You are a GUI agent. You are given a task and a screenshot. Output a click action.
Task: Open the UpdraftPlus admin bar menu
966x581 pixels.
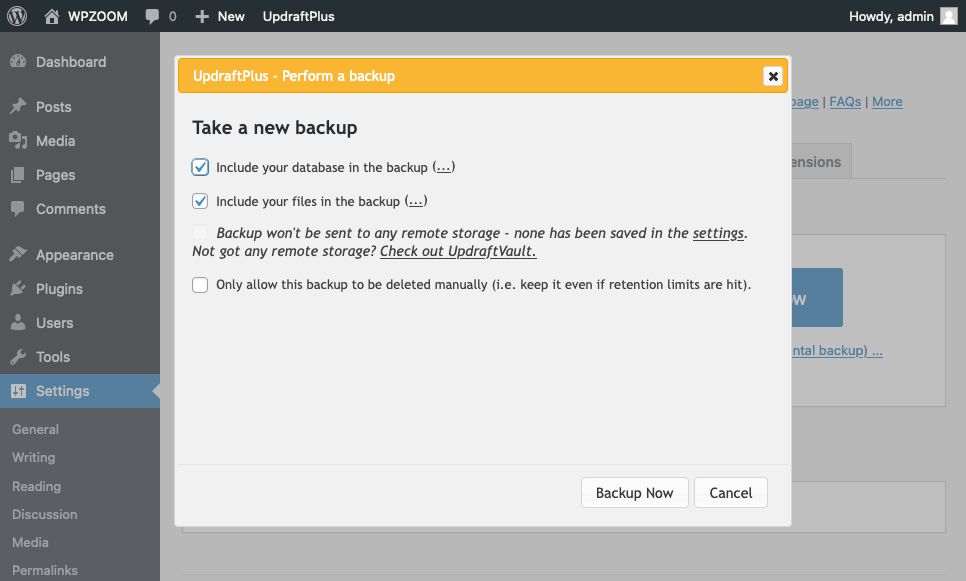tap(299, 17)
